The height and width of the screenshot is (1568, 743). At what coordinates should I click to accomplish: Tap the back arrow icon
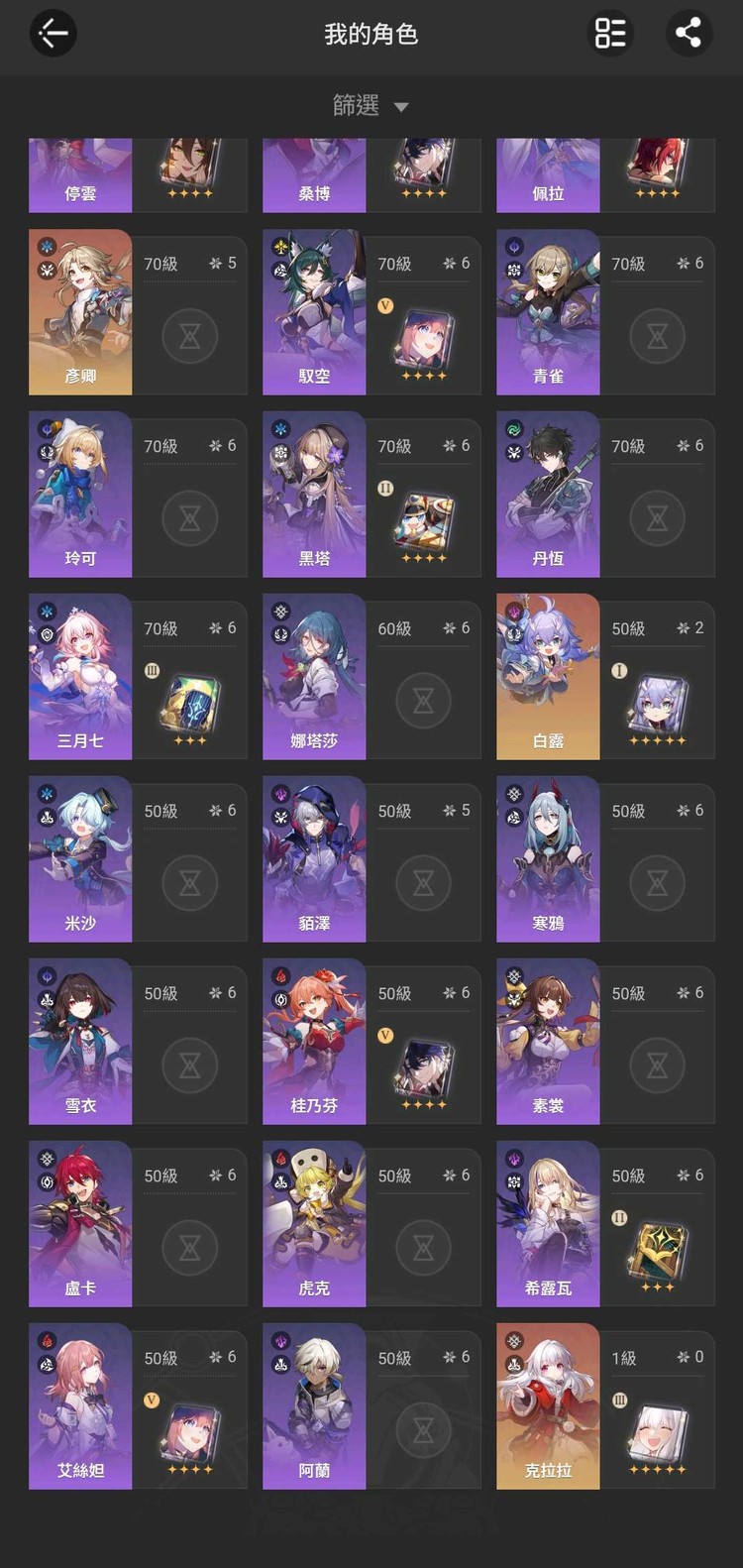pyautogui.click(x=53, y=33)
